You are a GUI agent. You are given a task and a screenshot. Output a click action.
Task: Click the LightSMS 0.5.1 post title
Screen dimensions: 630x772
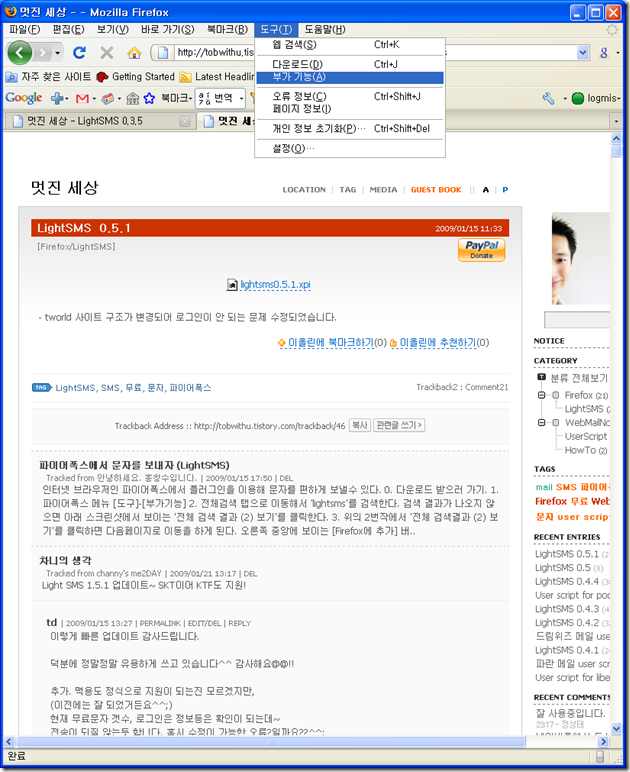pyautogui.click(x=84, y=228)
